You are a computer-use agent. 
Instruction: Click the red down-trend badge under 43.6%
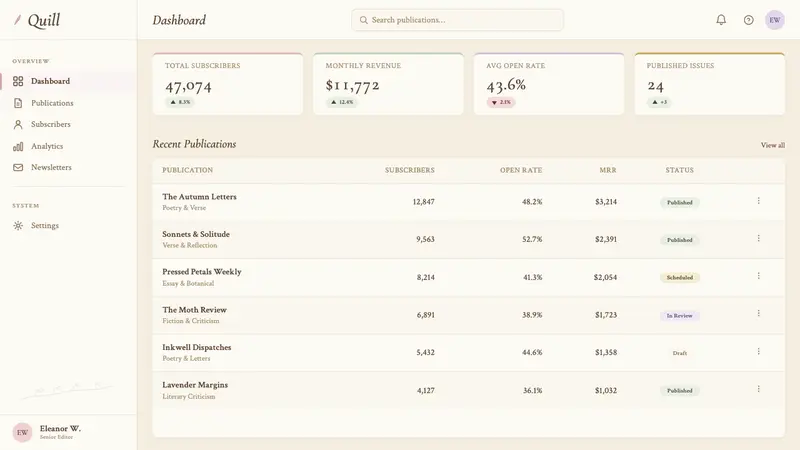point(501,103)
